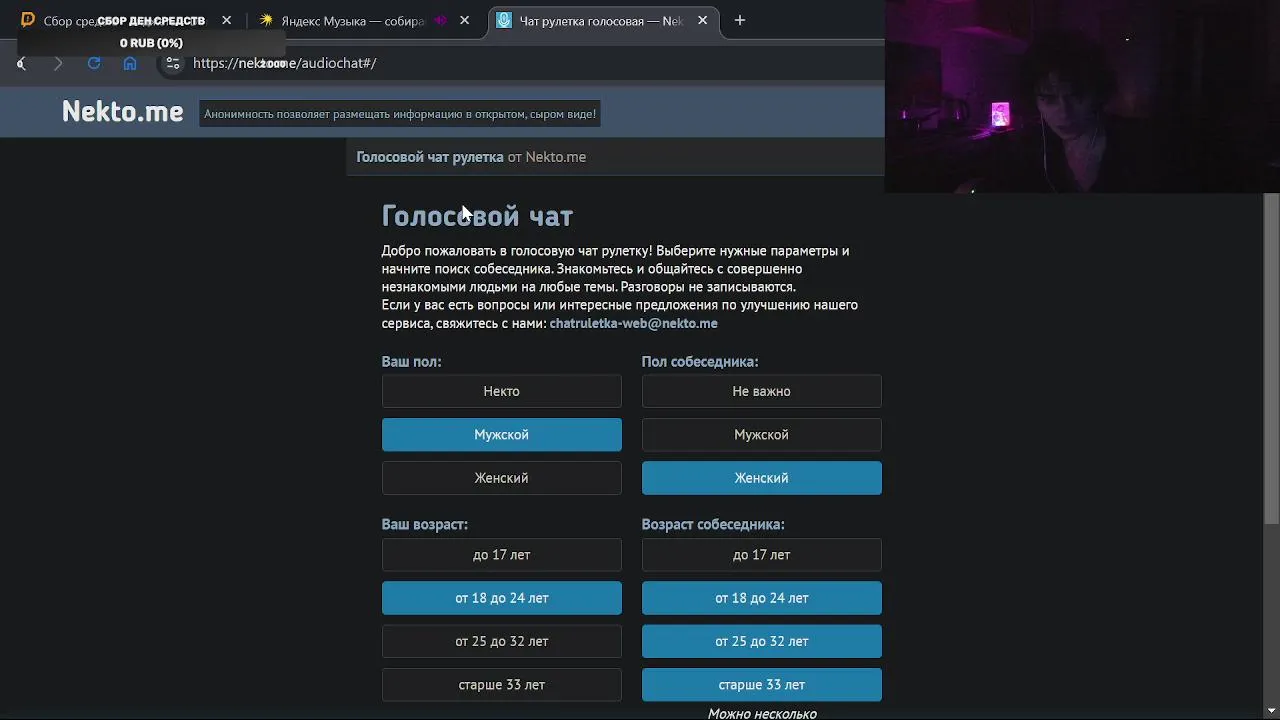Close the Сбор средств tab

tap(227, 20)
